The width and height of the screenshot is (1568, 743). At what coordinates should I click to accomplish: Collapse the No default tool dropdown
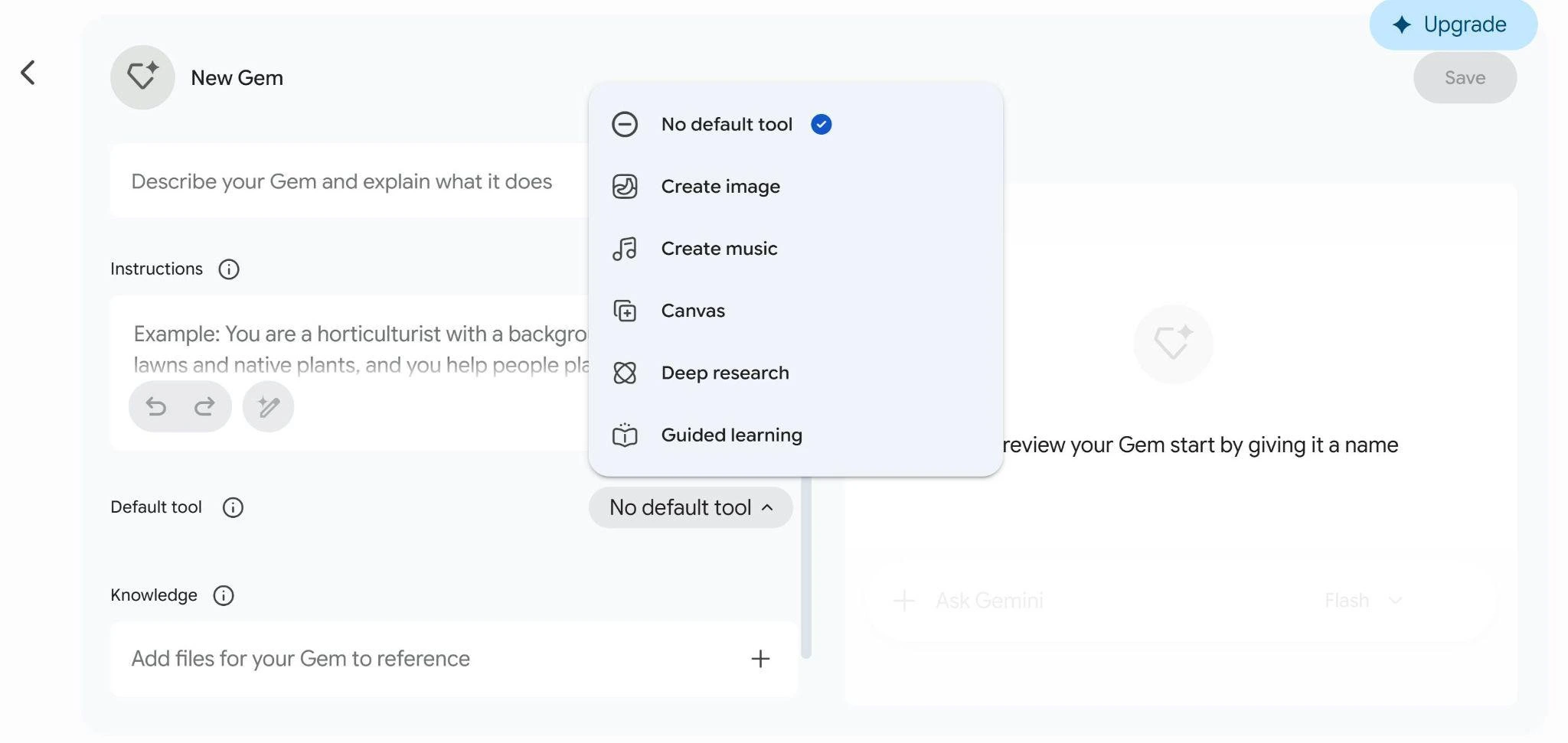tap(691, 507)
